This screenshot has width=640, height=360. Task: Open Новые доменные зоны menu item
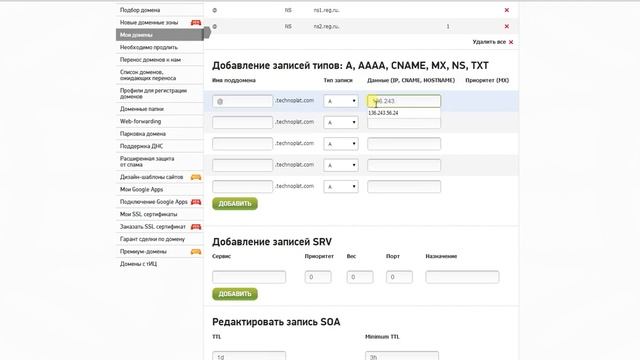[149, 22]
